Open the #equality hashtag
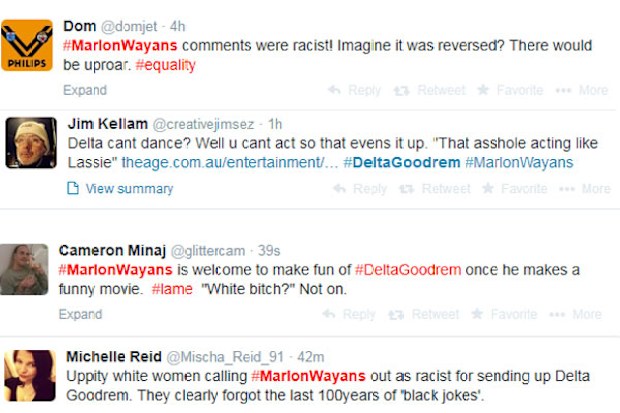The height and width of the screenshot is (413, 620). pos(165,65)
